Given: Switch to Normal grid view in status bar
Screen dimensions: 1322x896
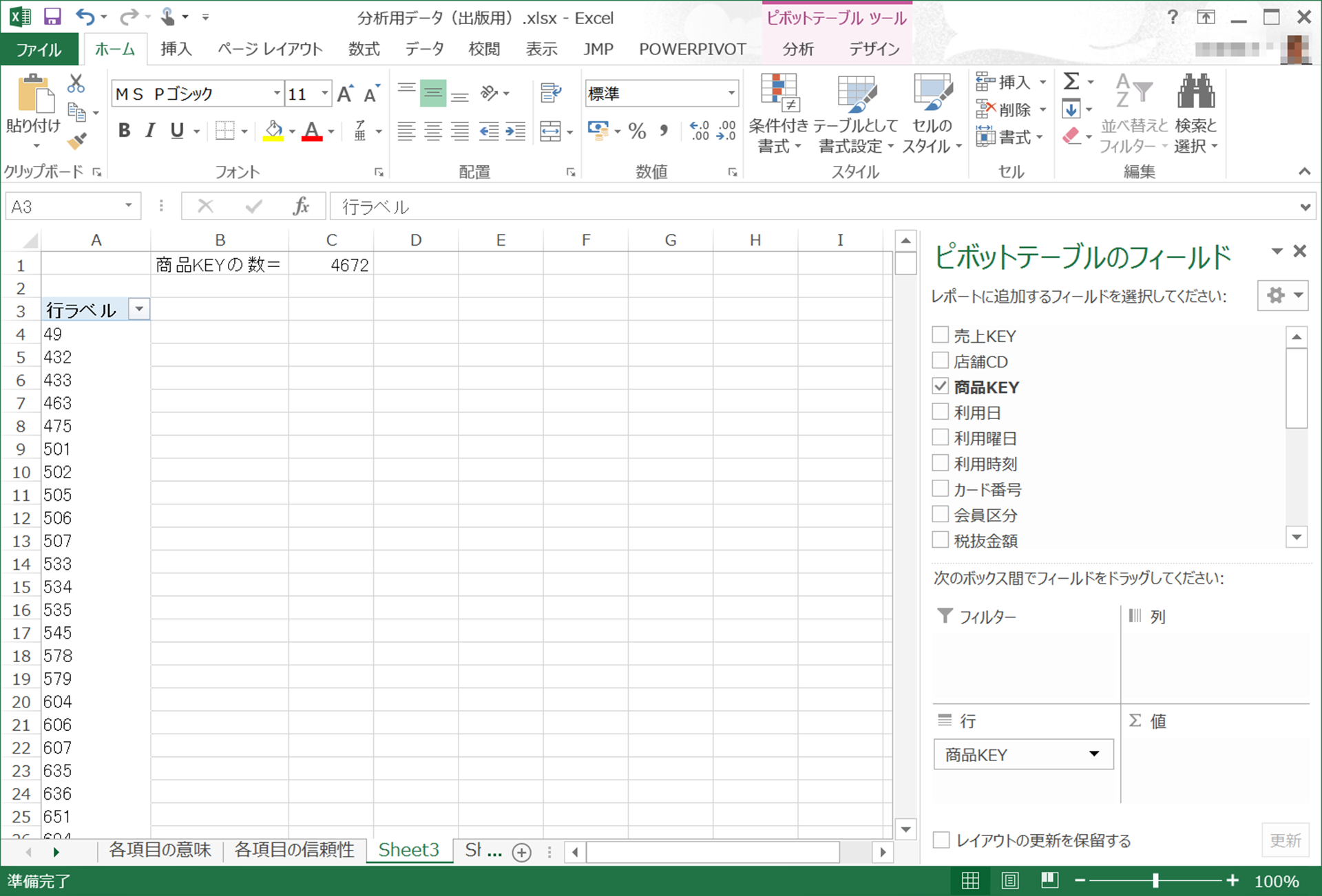Looking at the screenshot, I should tap(970, 881).
